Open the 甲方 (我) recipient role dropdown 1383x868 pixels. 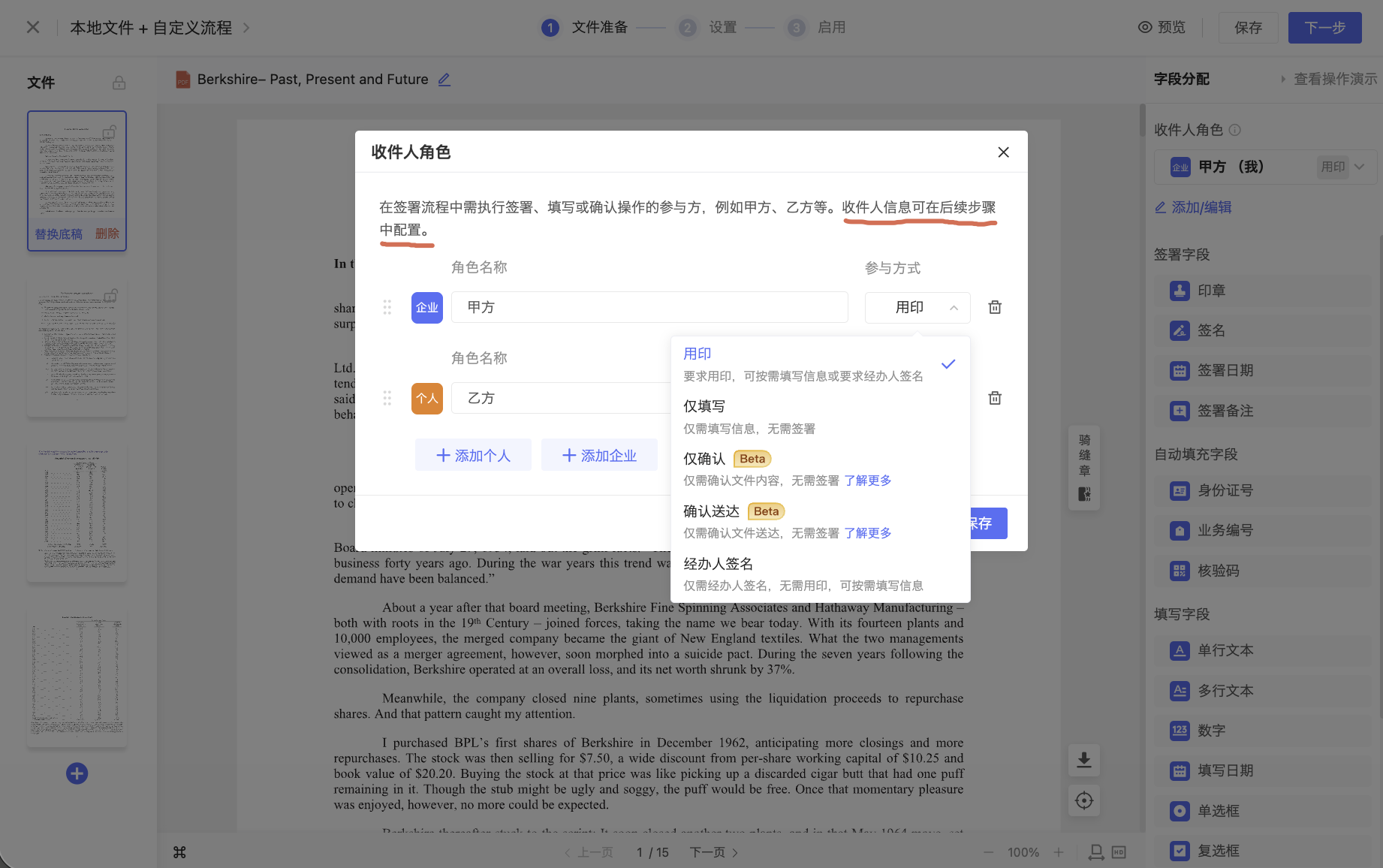point(1265,167)
